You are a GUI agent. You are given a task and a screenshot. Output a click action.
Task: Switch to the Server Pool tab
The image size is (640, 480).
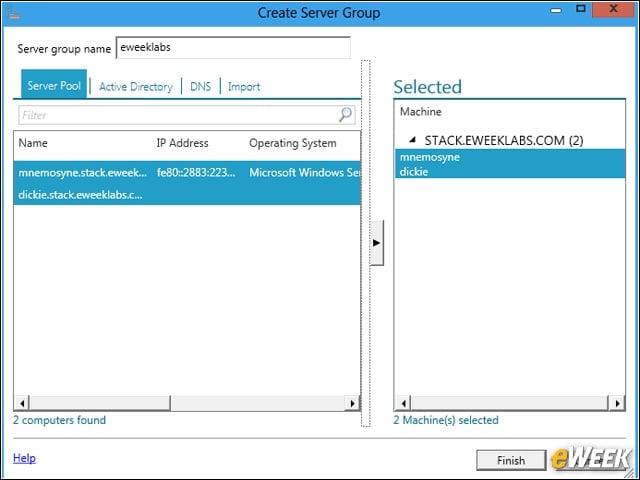click(54, 85)
